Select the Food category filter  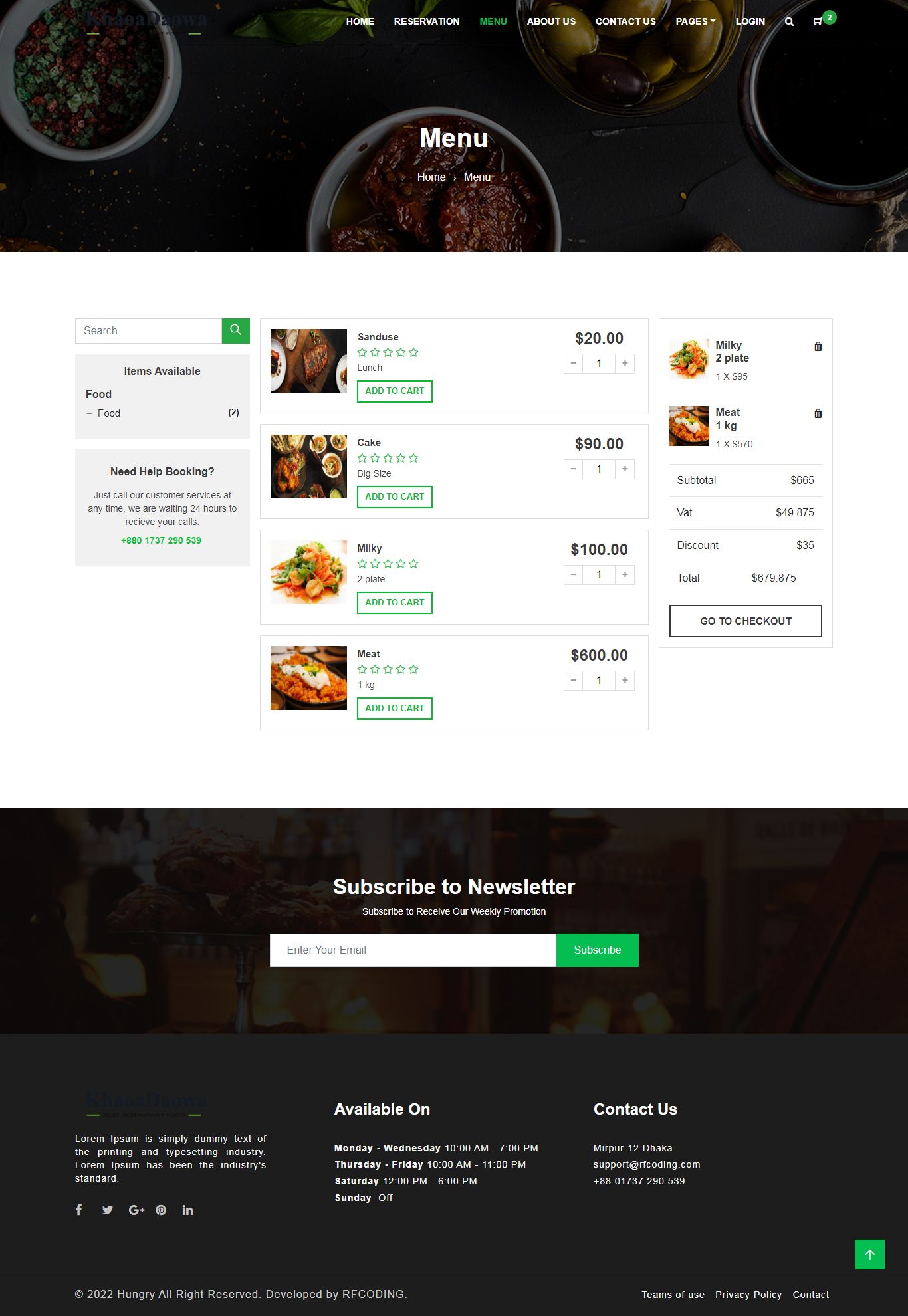click(109, 413)
